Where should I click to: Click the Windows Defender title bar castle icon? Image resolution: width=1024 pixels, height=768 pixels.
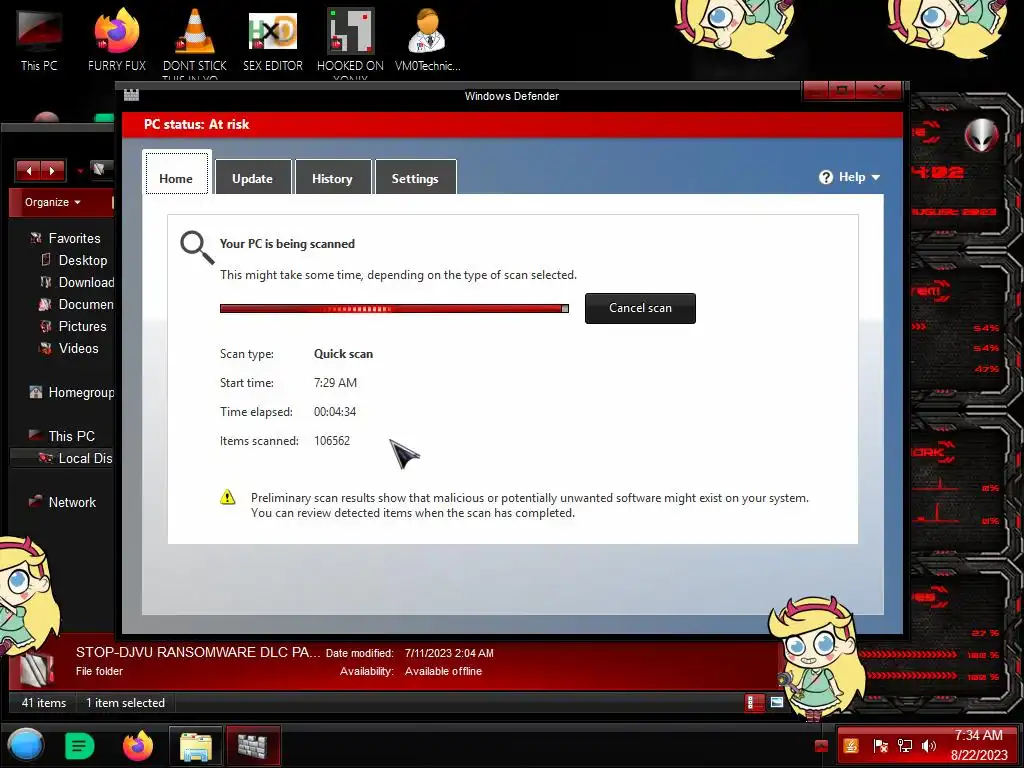pos(131,95)
